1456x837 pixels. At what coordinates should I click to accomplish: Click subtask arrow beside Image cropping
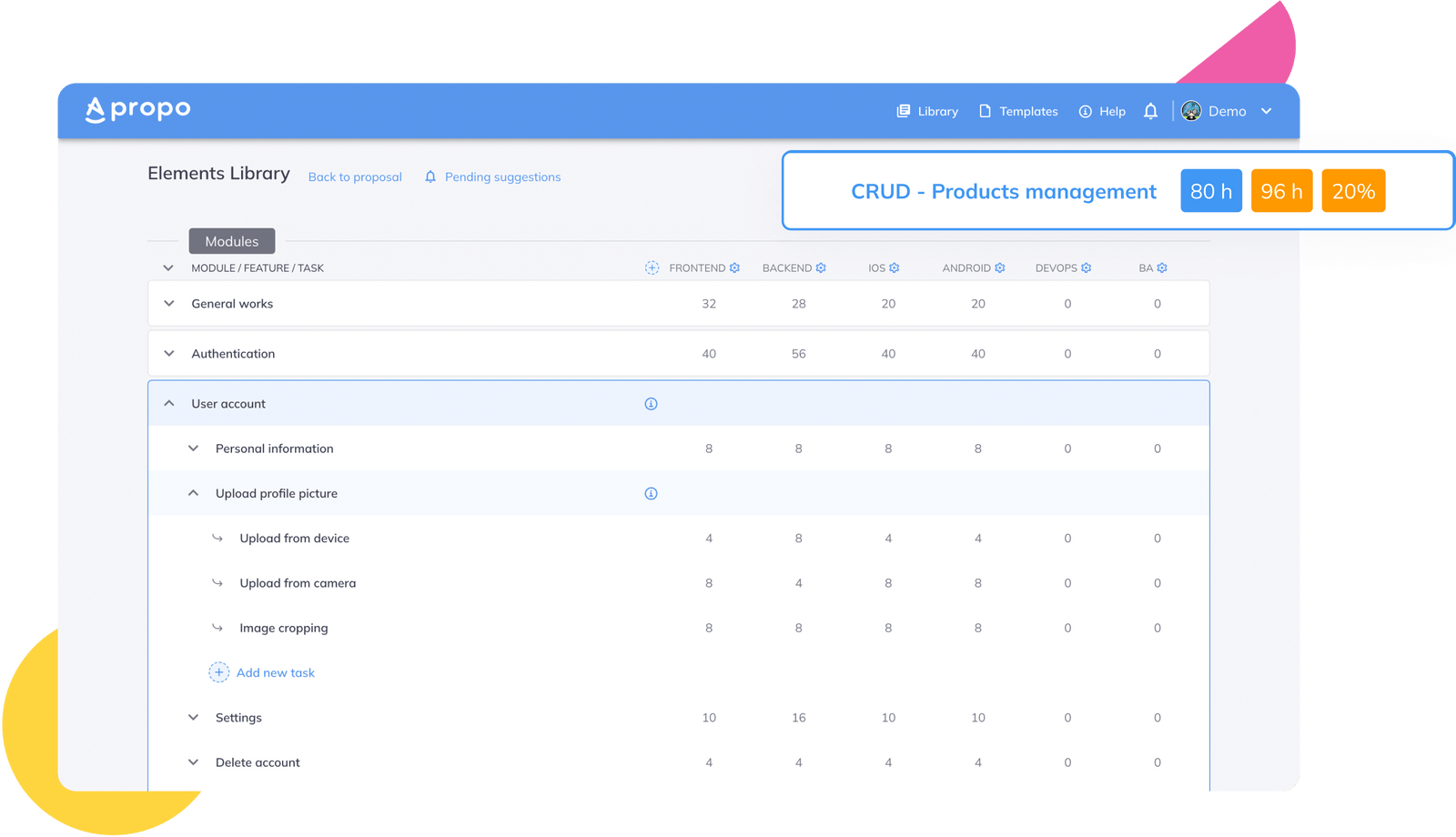point(217,627)
